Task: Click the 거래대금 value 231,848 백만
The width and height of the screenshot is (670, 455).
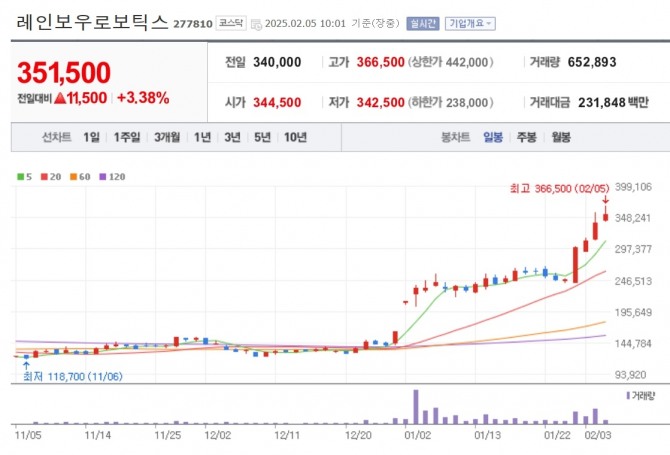Action: point(613,103)
